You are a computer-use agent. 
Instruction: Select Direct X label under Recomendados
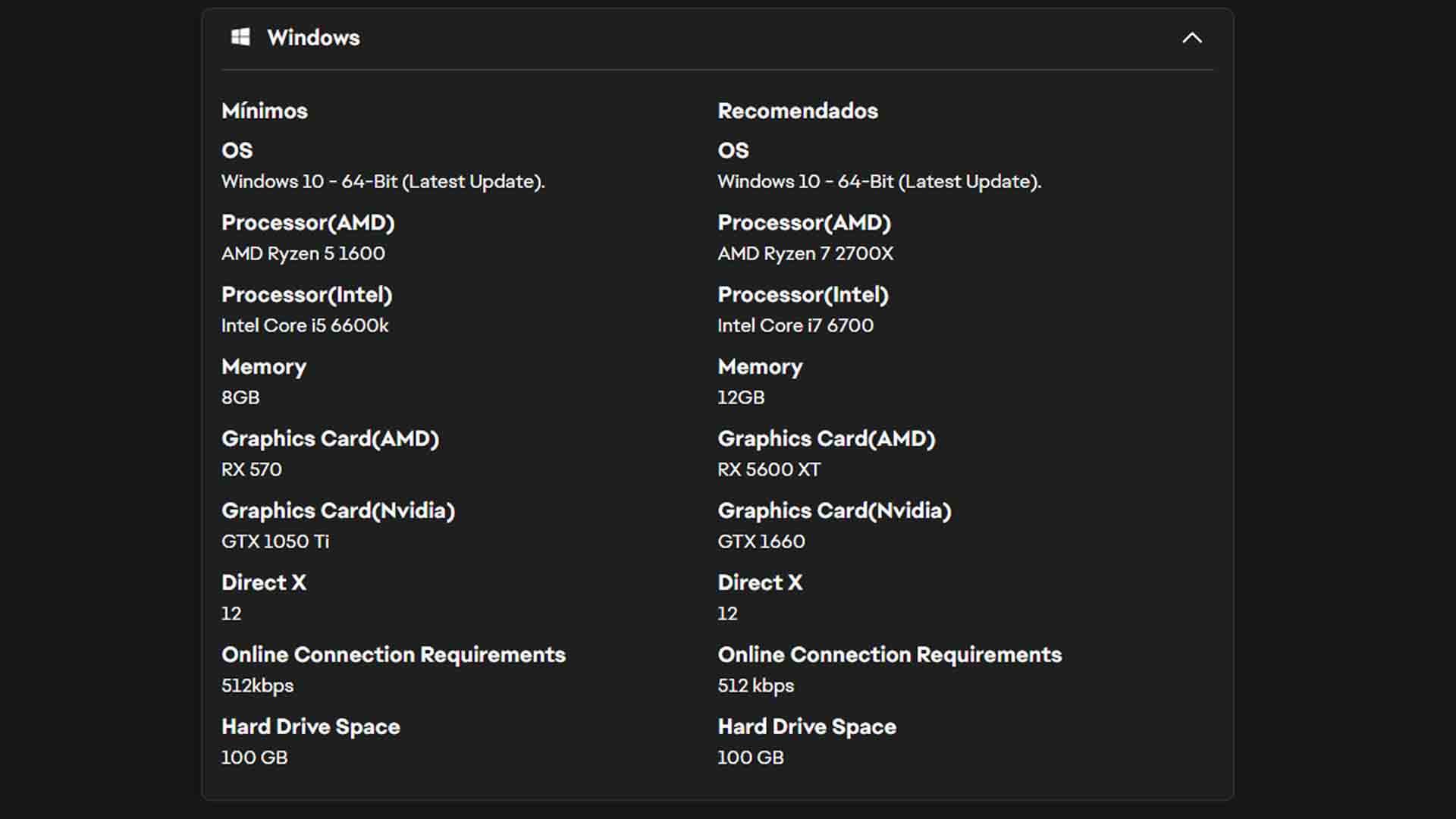tap(760, 582)
